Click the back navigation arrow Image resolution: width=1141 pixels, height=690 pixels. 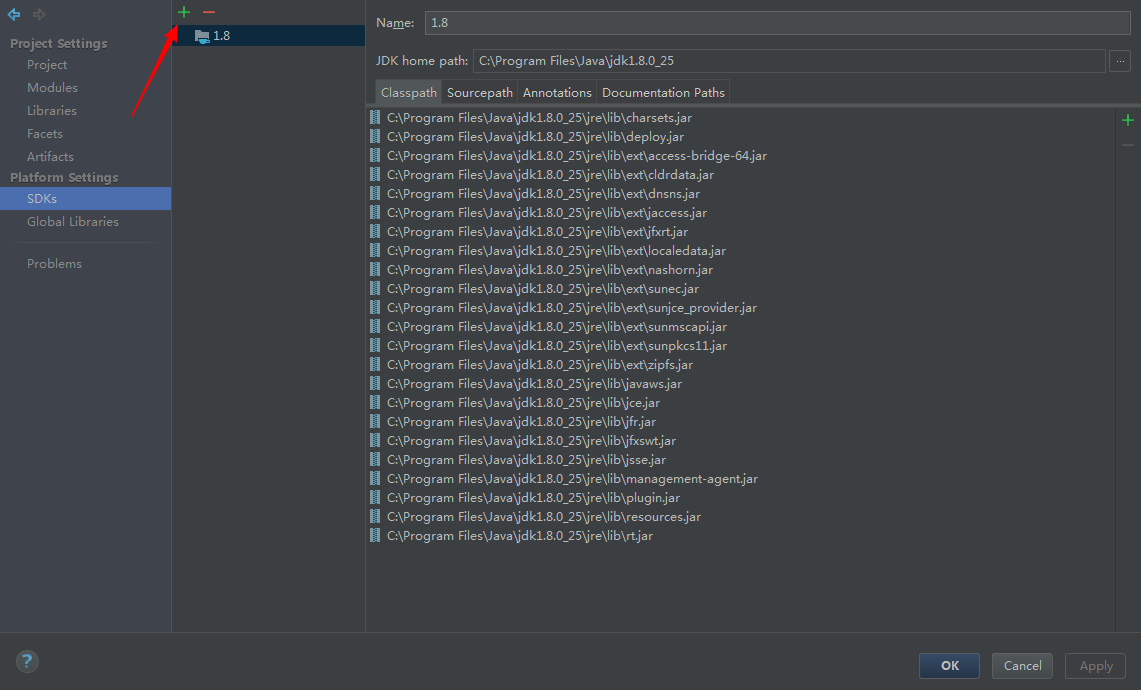pyautogui.click(x=14, y=14)
